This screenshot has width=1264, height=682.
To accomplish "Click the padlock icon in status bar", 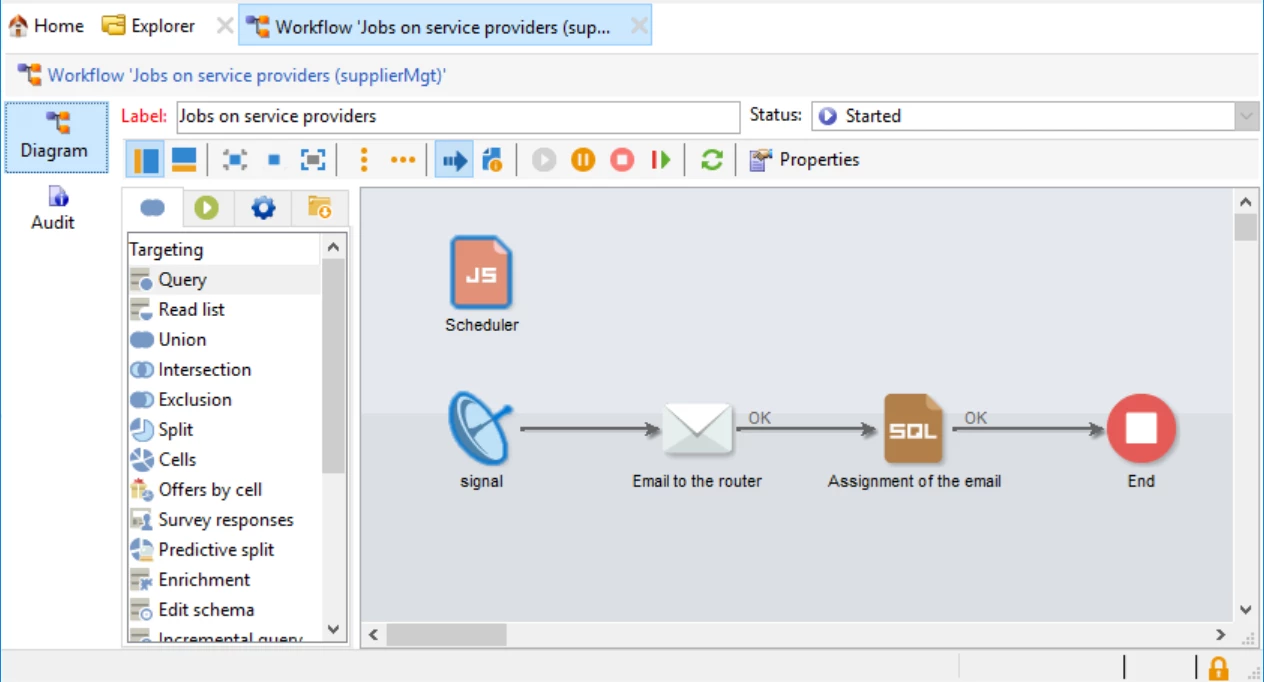I will [1218, 668].
